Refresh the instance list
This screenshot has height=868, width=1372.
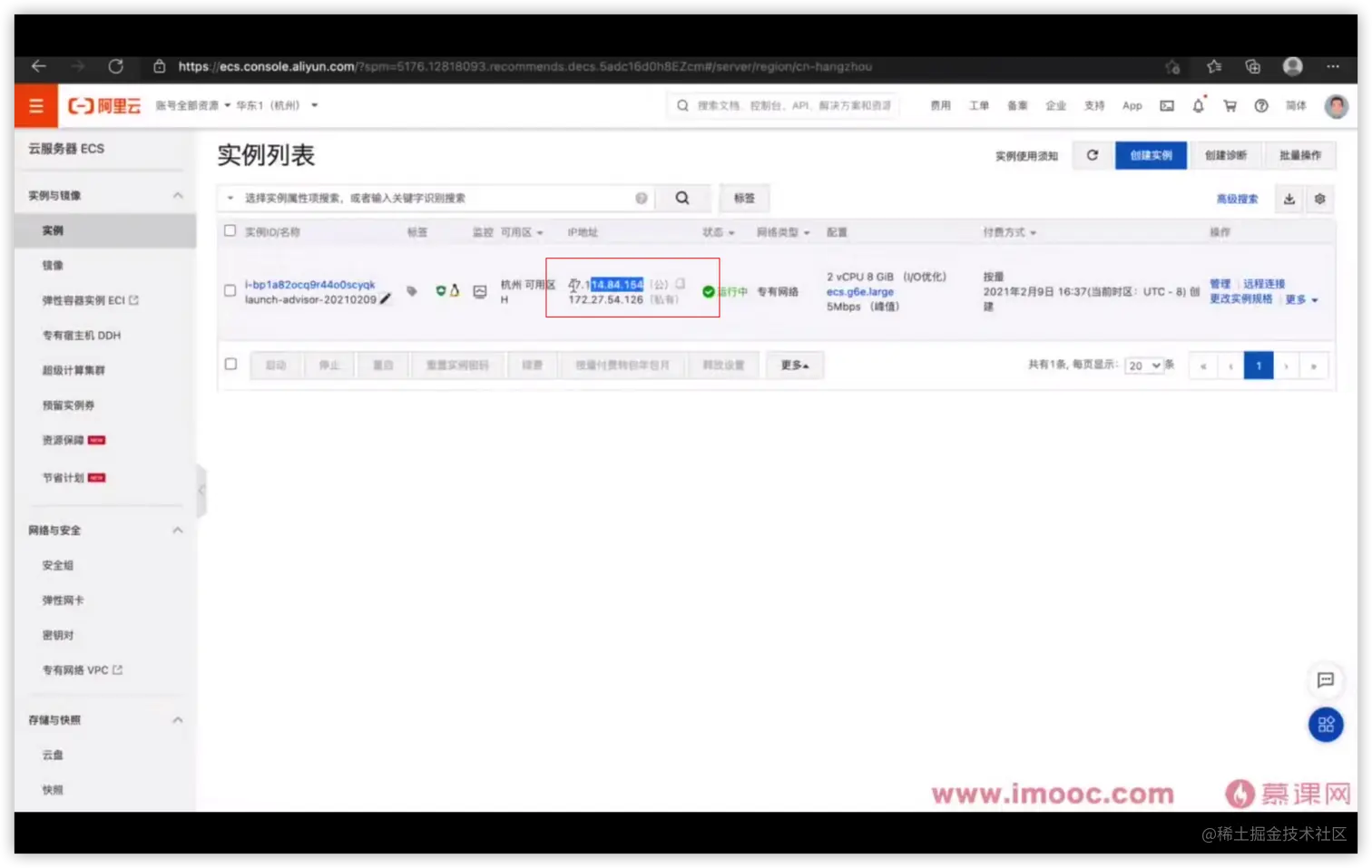point(1093,155)
